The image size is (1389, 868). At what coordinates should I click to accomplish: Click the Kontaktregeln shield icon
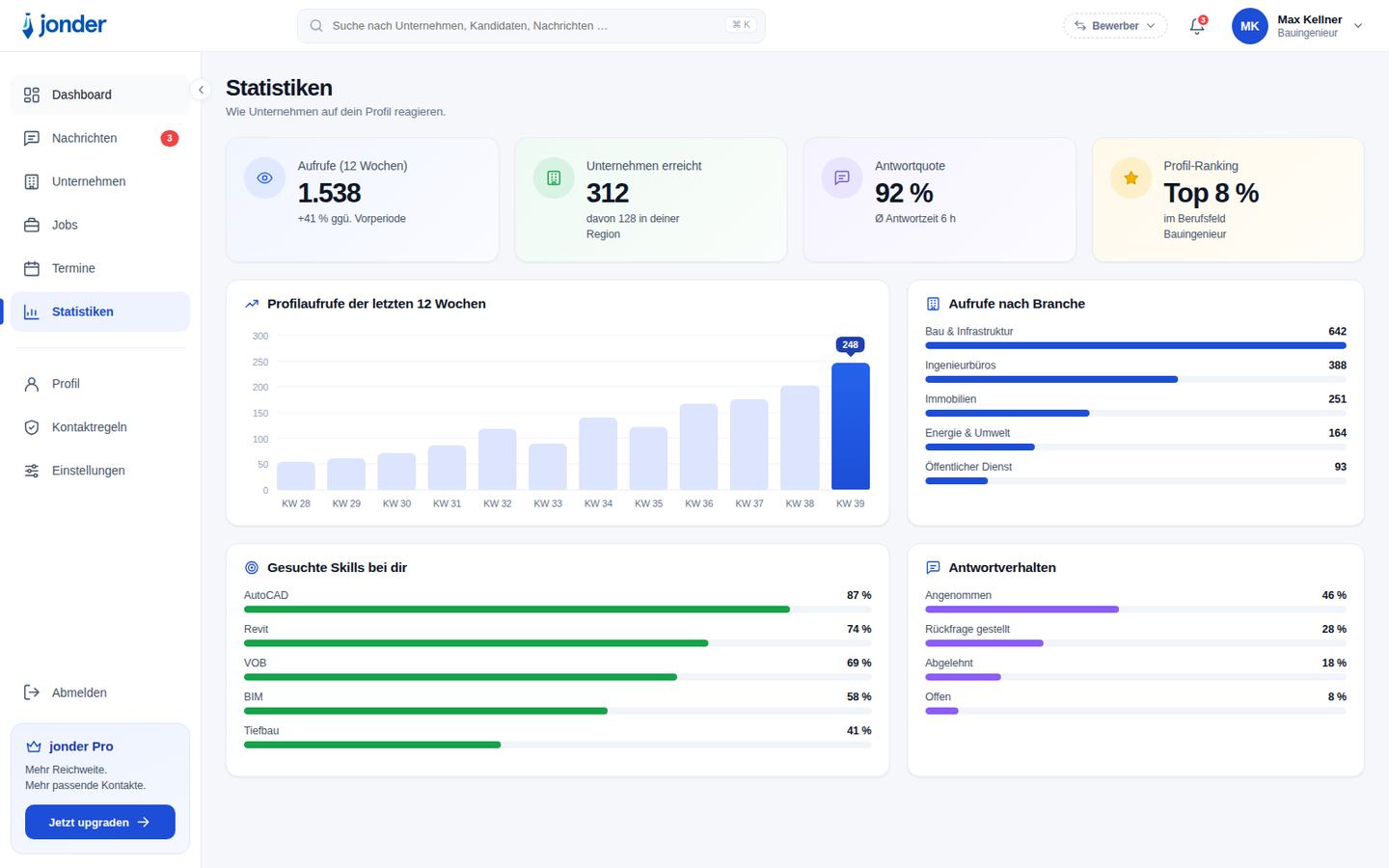32,427
